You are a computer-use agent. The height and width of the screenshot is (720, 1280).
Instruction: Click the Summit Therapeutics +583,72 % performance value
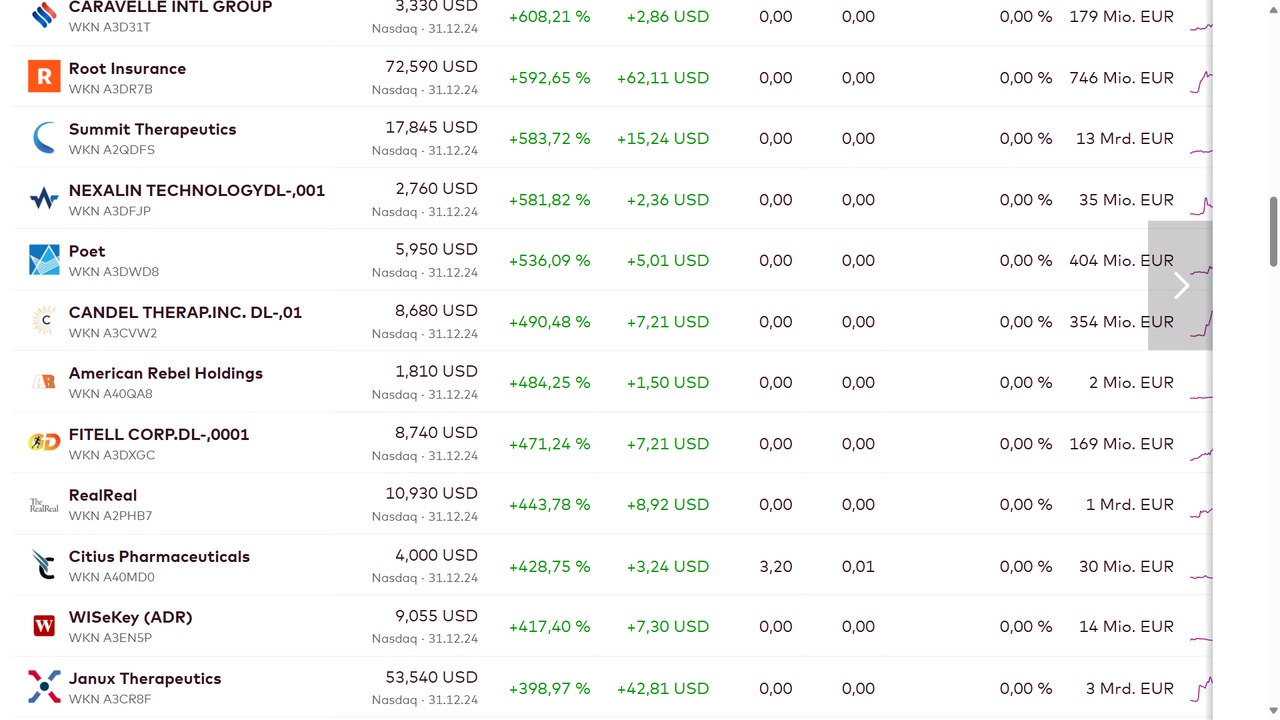pos(549,139)
